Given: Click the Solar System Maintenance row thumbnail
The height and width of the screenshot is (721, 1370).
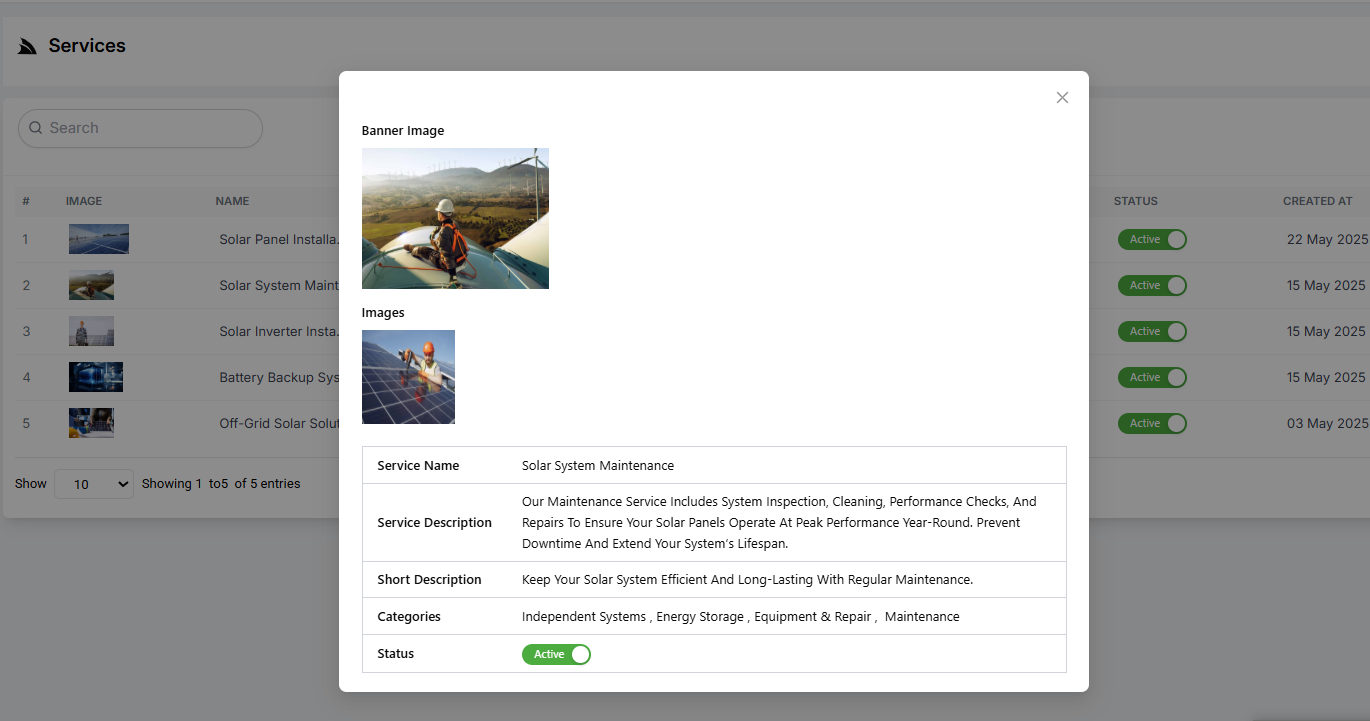Looking at the screenshot, I should tap(91, 285).
